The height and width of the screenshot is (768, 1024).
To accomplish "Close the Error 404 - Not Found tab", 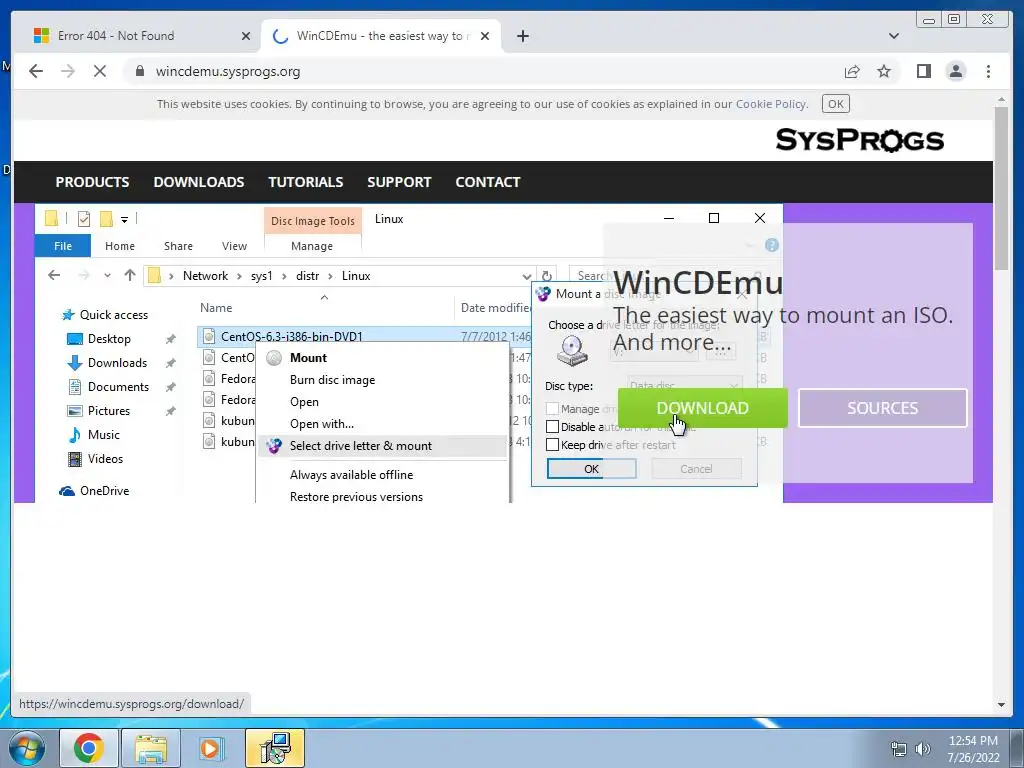I will pyautogui.click(x=246, y=36).
